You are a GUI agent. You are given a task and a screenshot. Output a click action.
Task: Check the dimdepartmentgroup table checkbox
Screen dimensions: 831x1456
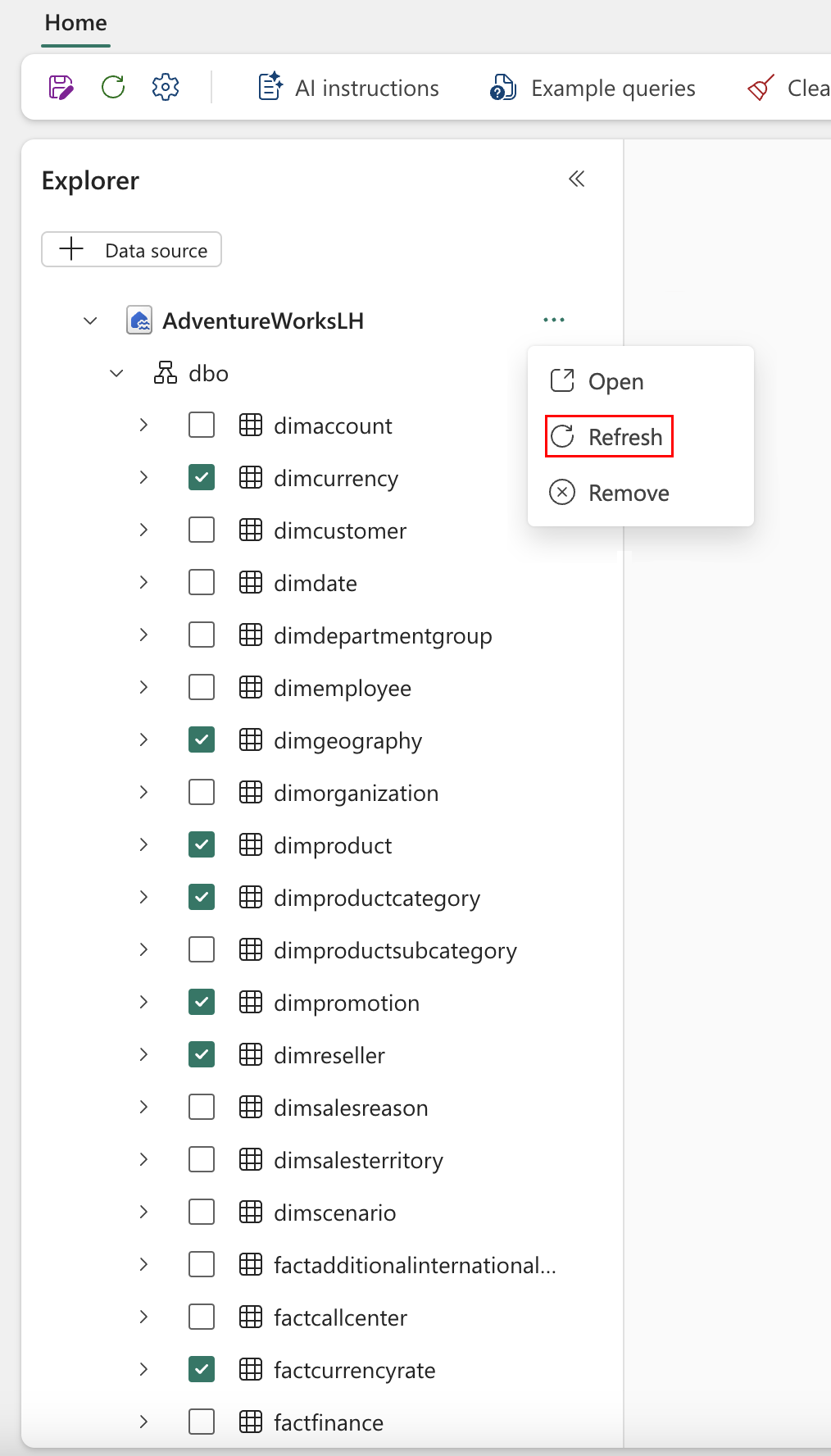(x=202, y=635)
